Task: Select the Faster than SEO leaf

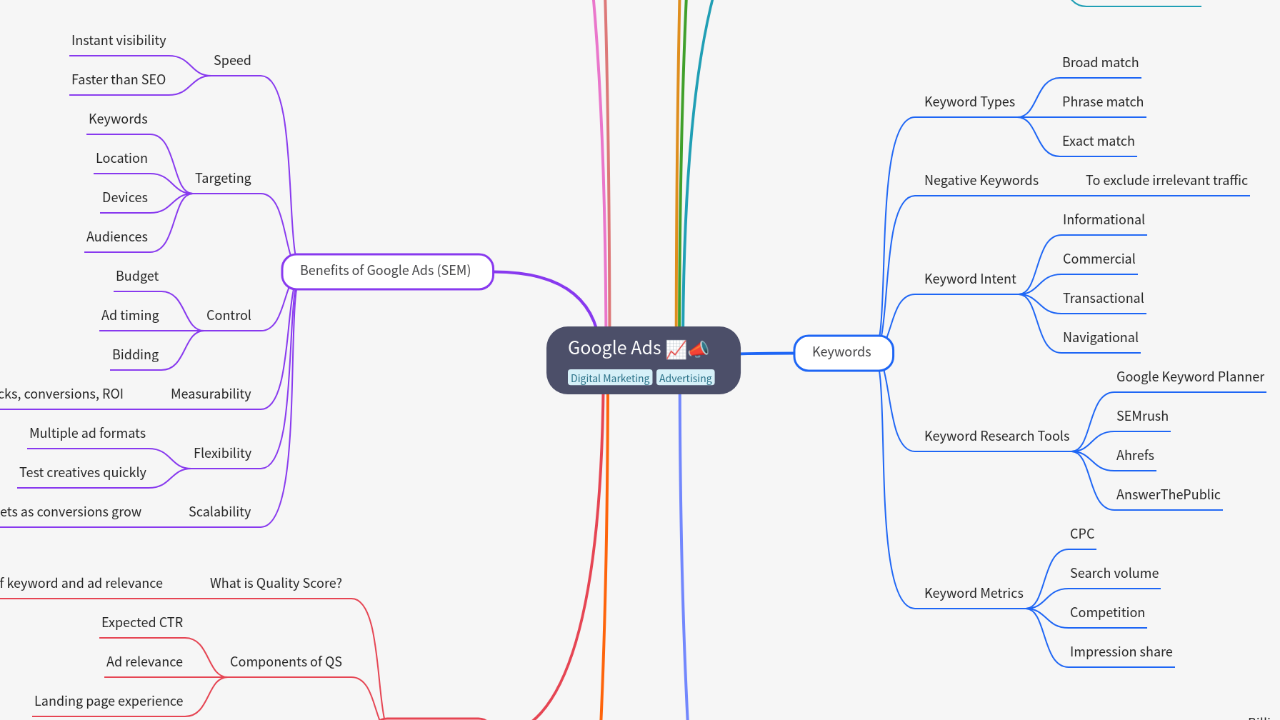Action: click(119, 80)
